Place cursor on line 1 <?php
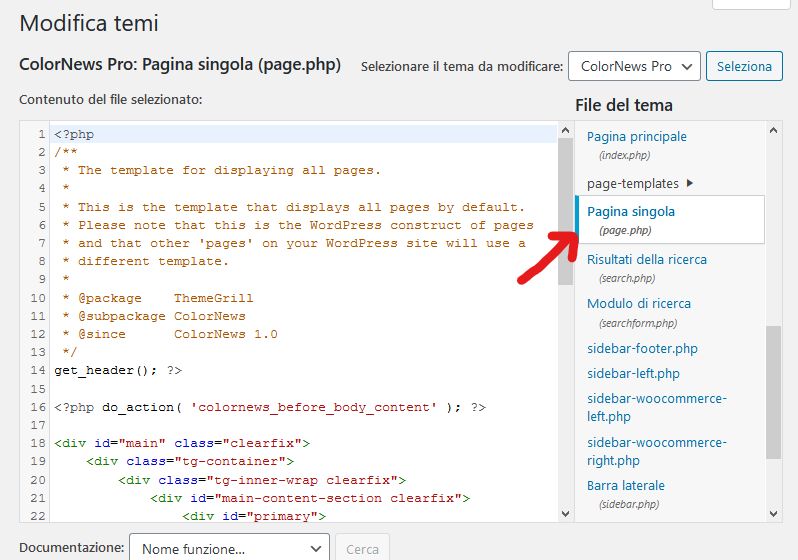The width and height of the screenshot is (798, 560). tap(74, 134)
